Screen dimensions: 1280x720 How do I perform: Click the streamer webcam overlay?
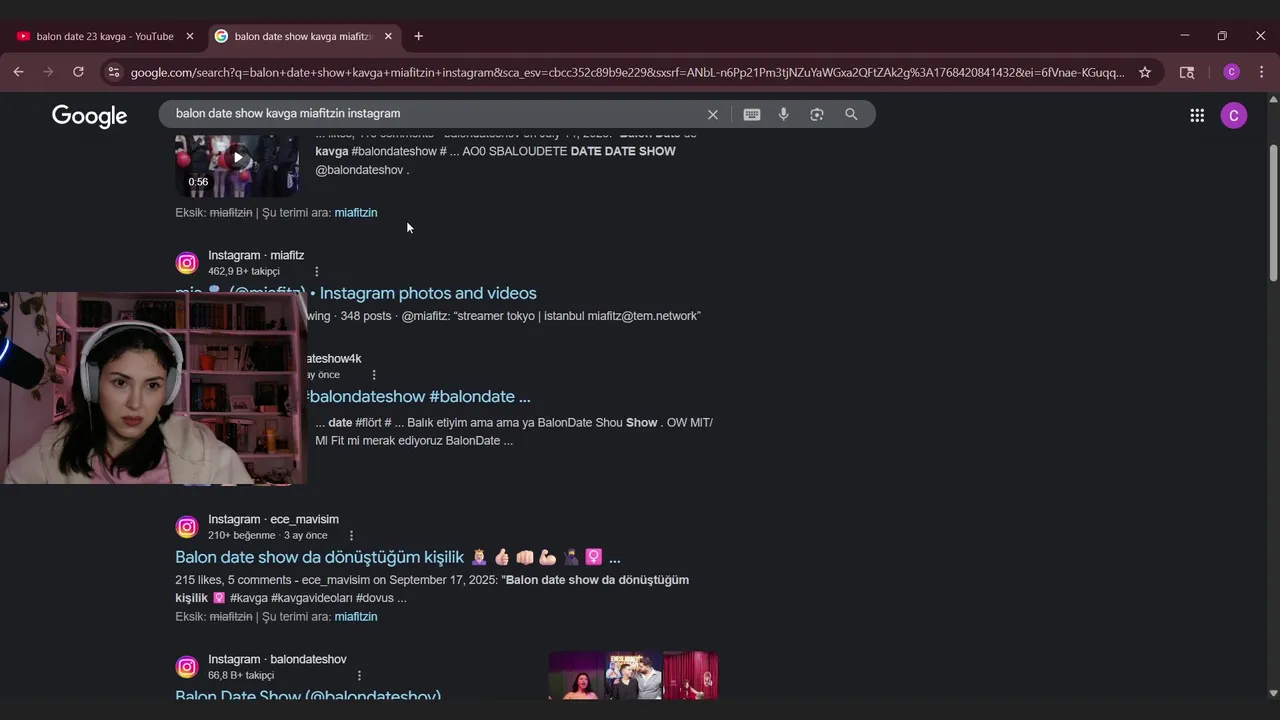(x=152, y=388)
